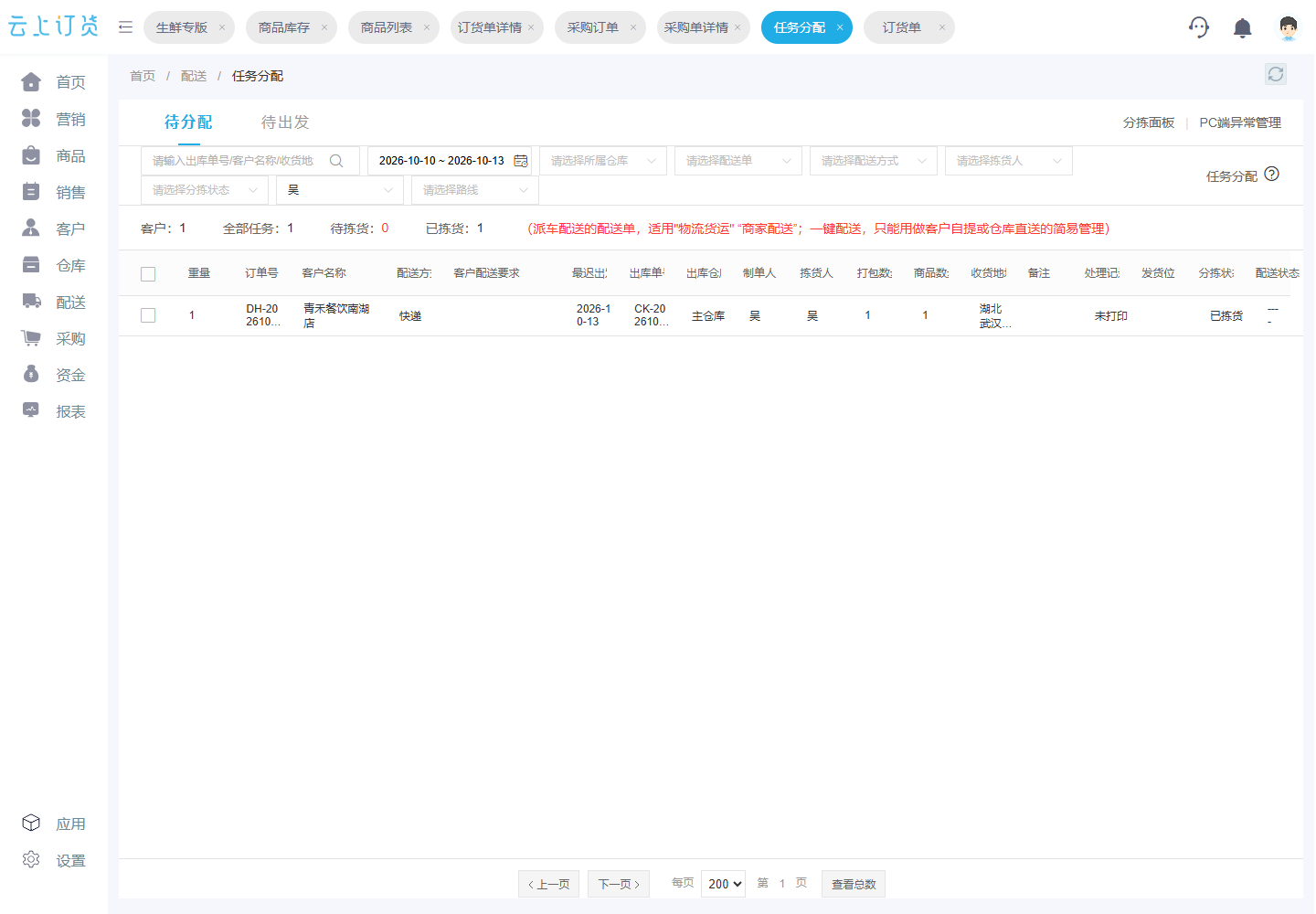Expand the 请选择拣货人 dropdown
This screenshot has width=1316, height=914.
(x=1009, y=161)
